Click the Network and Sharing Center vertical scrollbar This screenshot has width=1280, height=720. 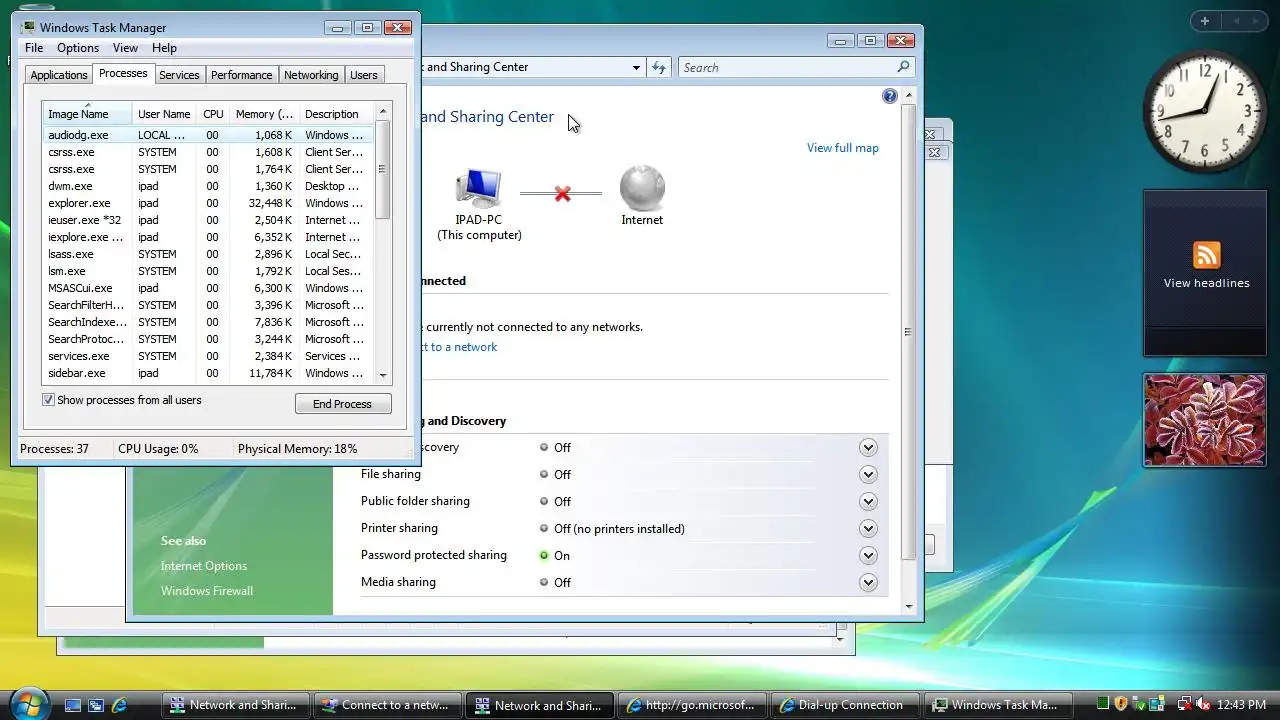tap(908, 332)
